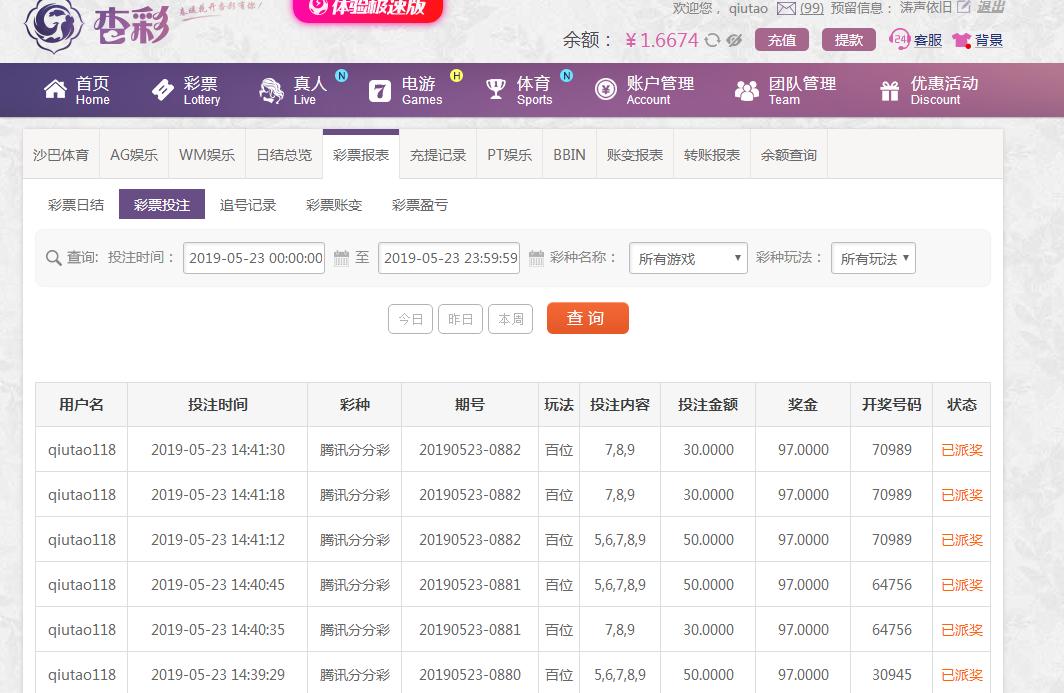Click the 投注时间 column header

218,405
